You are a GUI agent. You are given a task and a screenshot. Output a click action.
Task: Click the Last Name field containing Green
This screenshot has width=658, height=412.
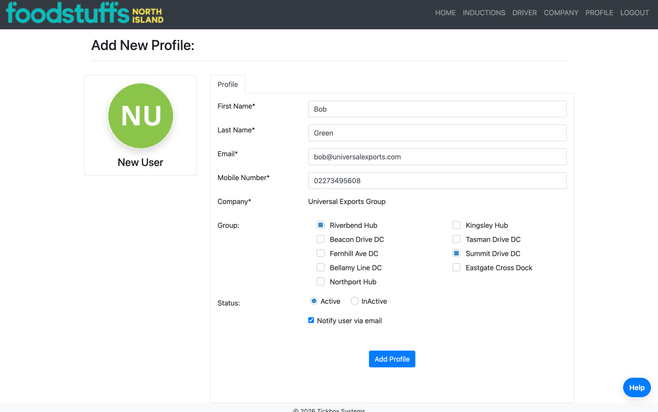coord(437,133)
